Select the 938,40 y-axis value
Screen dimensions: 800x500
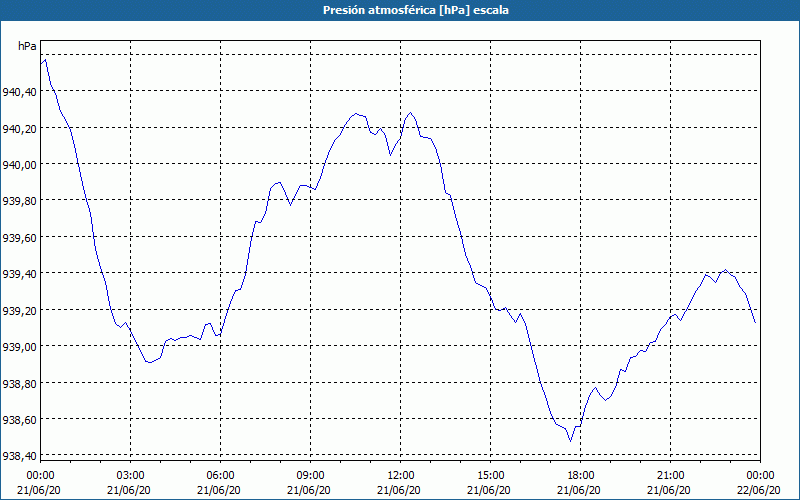(19, 456)
